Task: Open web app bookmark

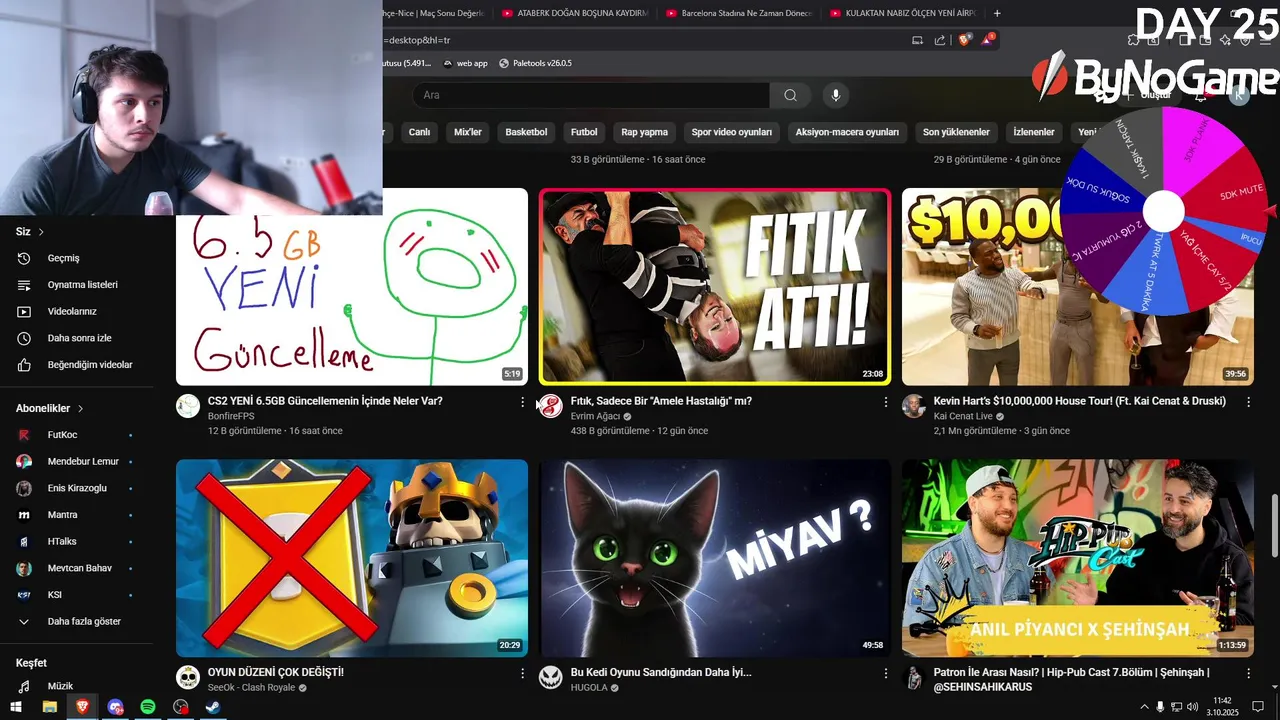Action: [464, 63]
